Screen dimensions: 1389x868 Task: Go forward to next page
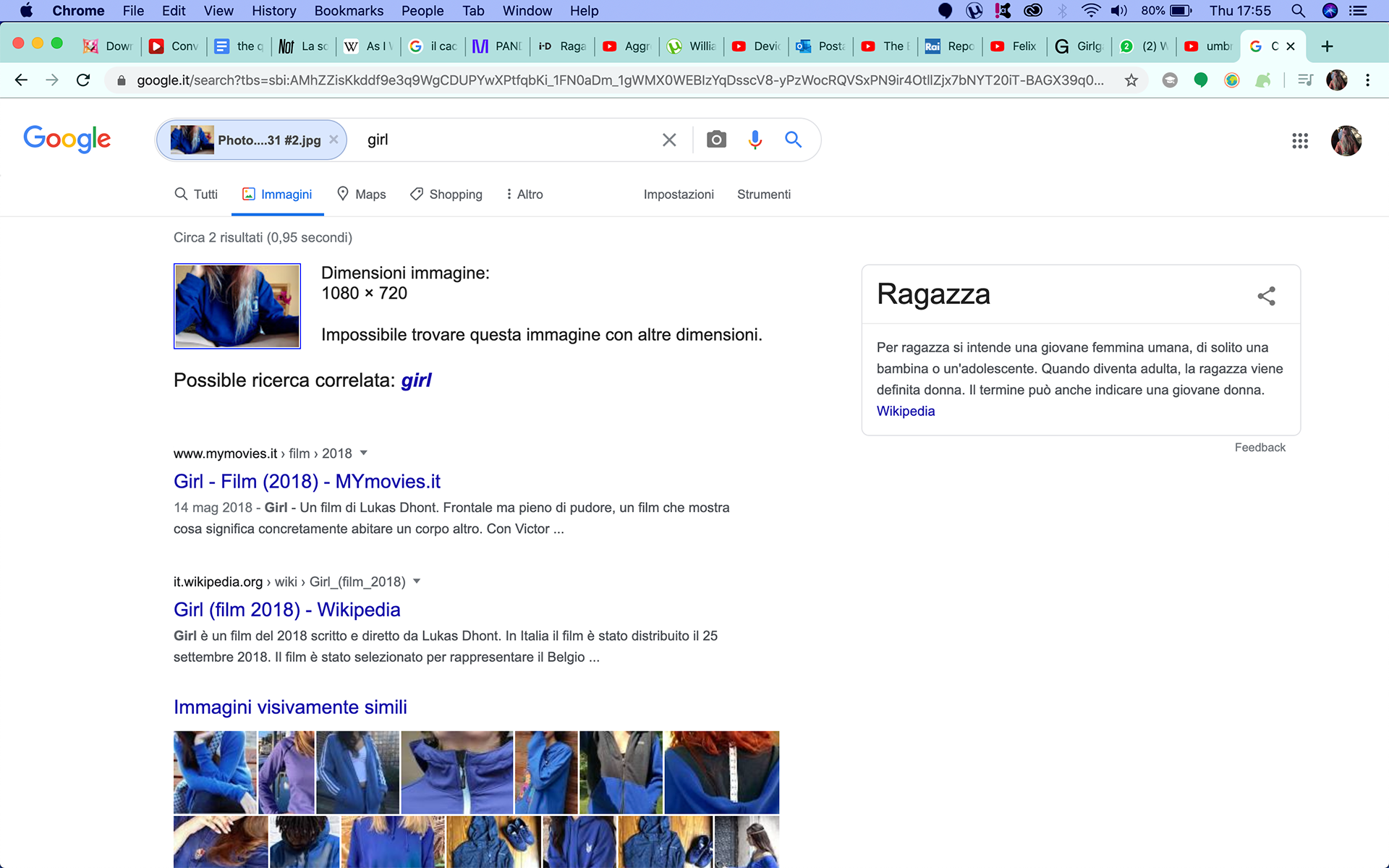52,80
